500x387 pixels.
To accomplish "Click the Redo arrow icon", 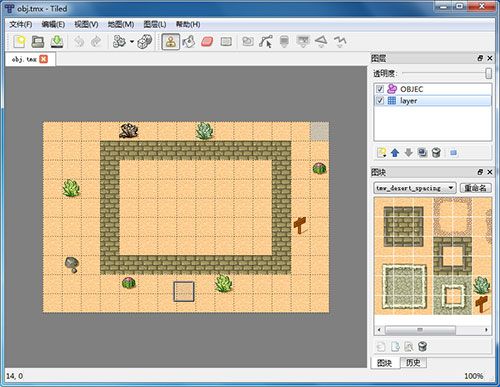I will [96, 42].
